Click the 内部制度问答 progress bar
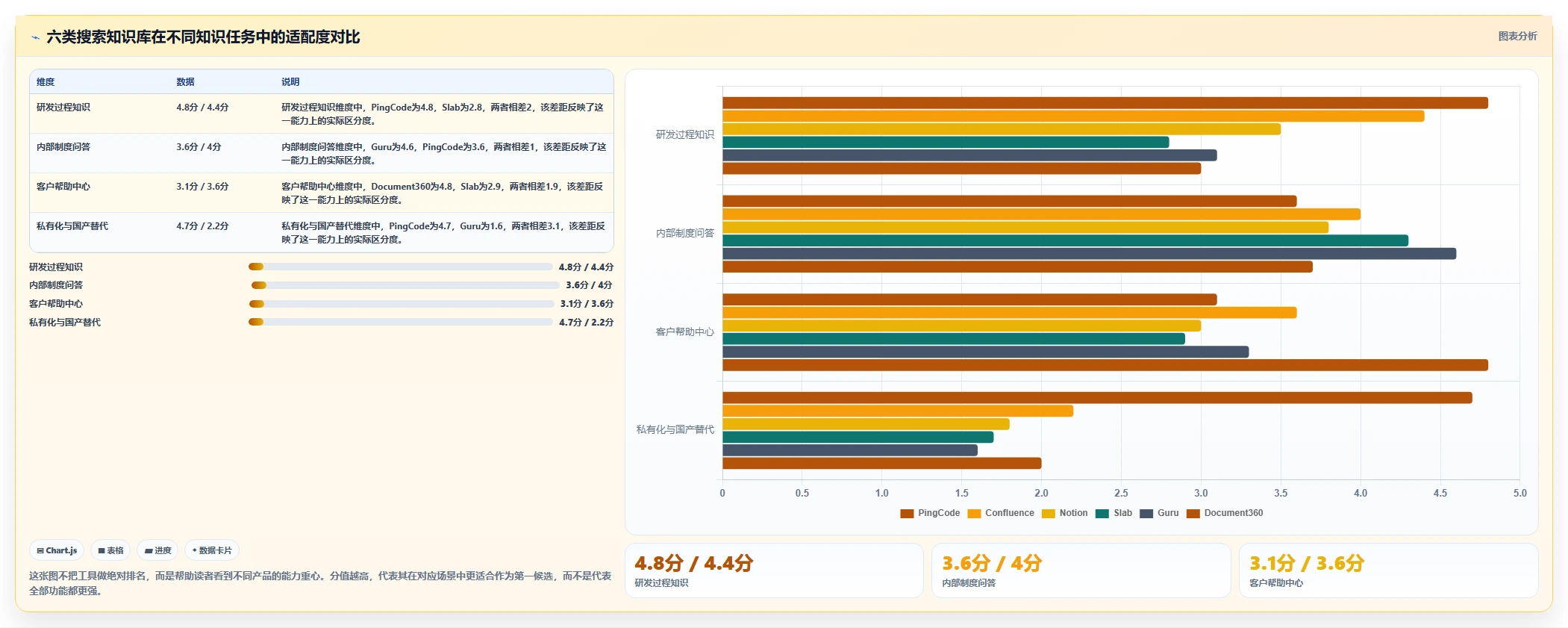Screen dimensions: 1568x628 point(405,285)
